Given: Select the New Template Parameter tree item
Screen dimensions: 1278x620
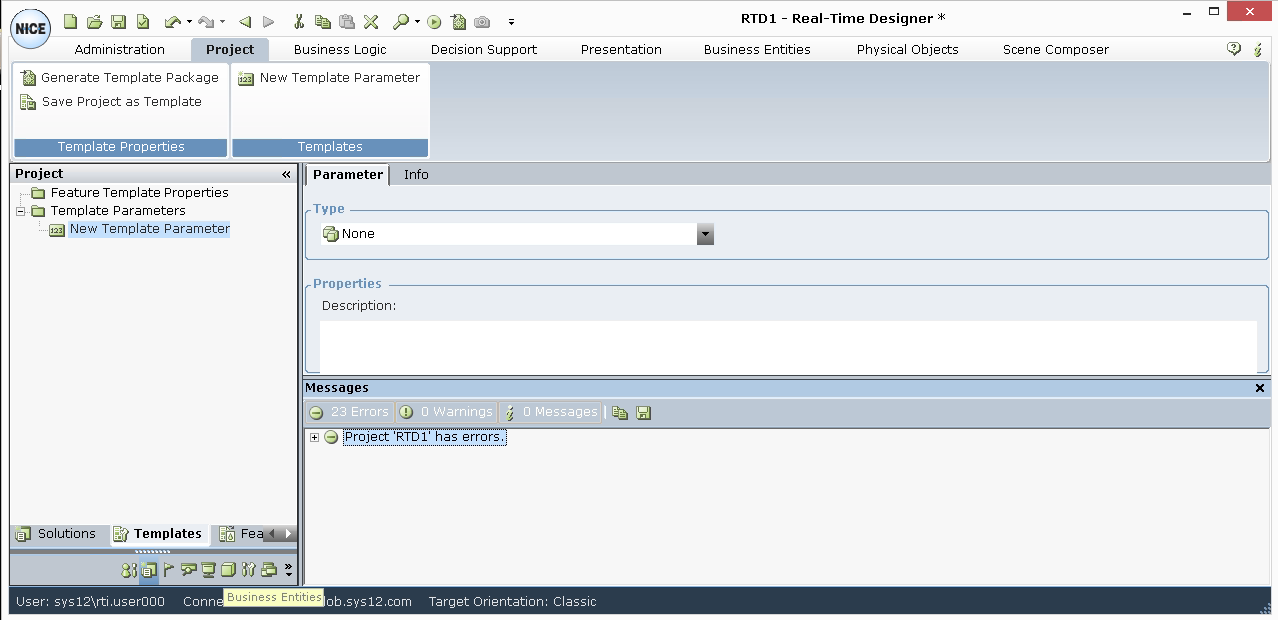Looking at the screenshot, I should point(150,229).
